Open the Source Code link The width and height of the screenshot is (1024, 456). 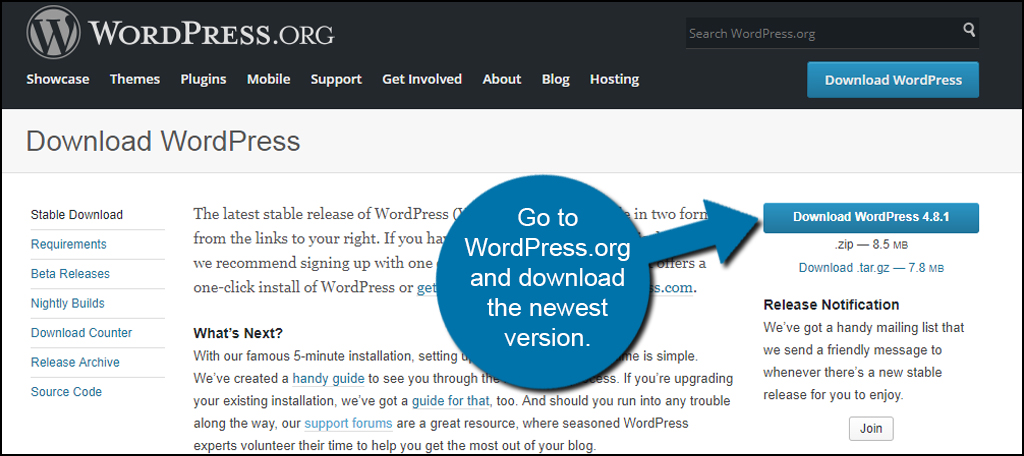coord(67,392)
